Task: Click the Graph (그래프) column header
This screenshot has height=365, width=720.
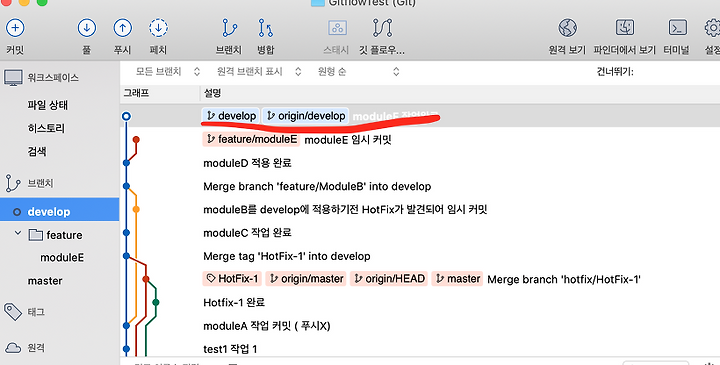Action: [136, 93]
